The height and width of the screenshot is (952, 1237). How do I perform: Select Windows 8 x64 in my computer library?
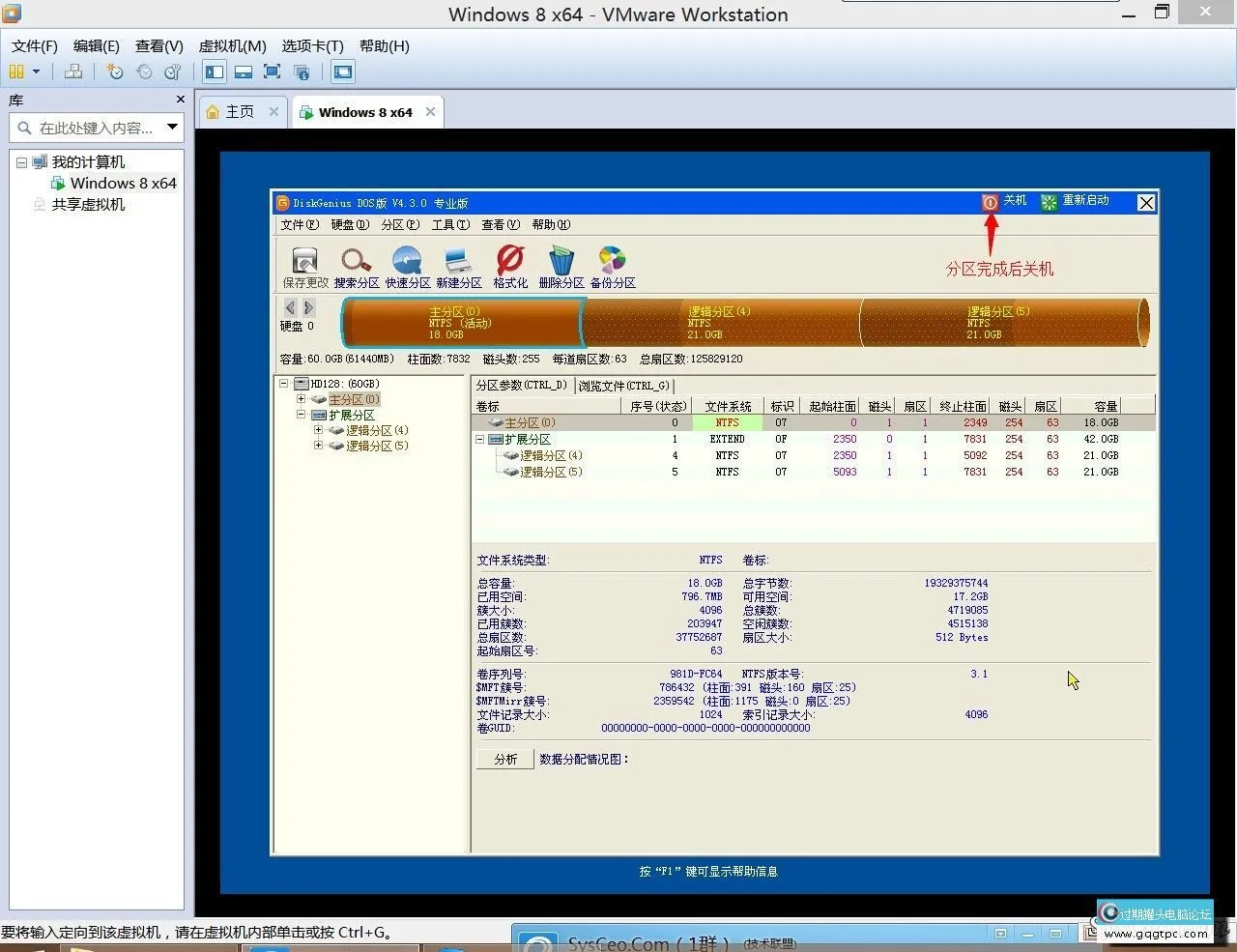tap(121, 183)
